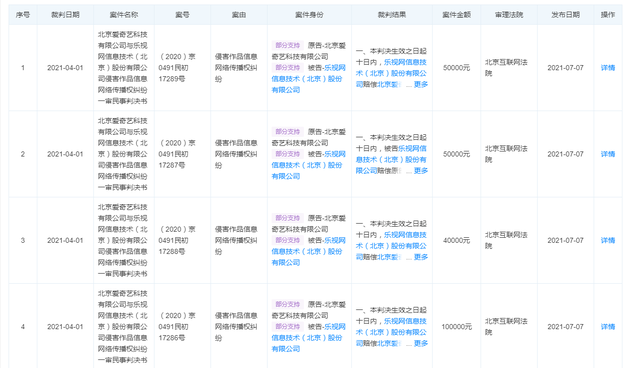
Task: Click 部分支持 tag beside 被告 in row 1
Action: [x=287, y=67]
